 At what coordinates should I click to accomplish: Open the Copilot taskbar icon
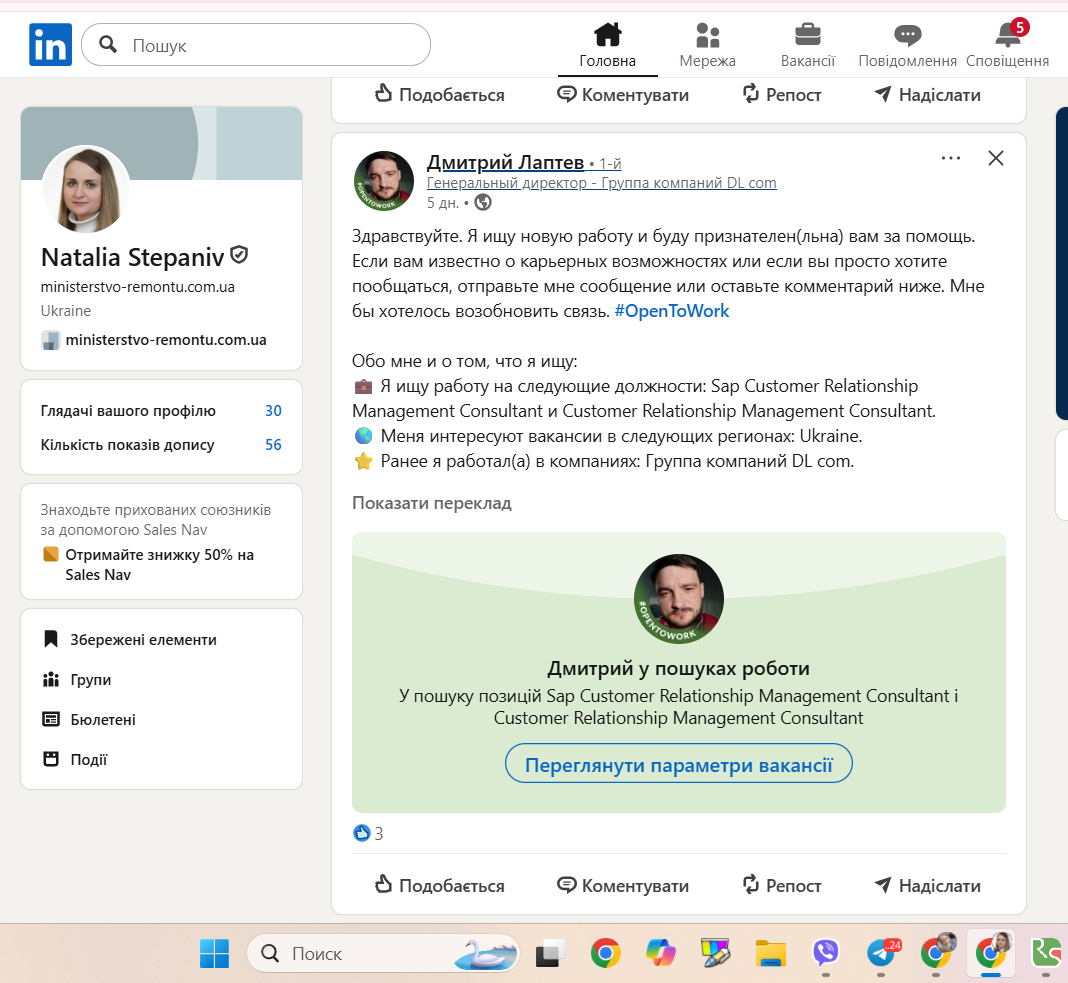pos(661,953)
